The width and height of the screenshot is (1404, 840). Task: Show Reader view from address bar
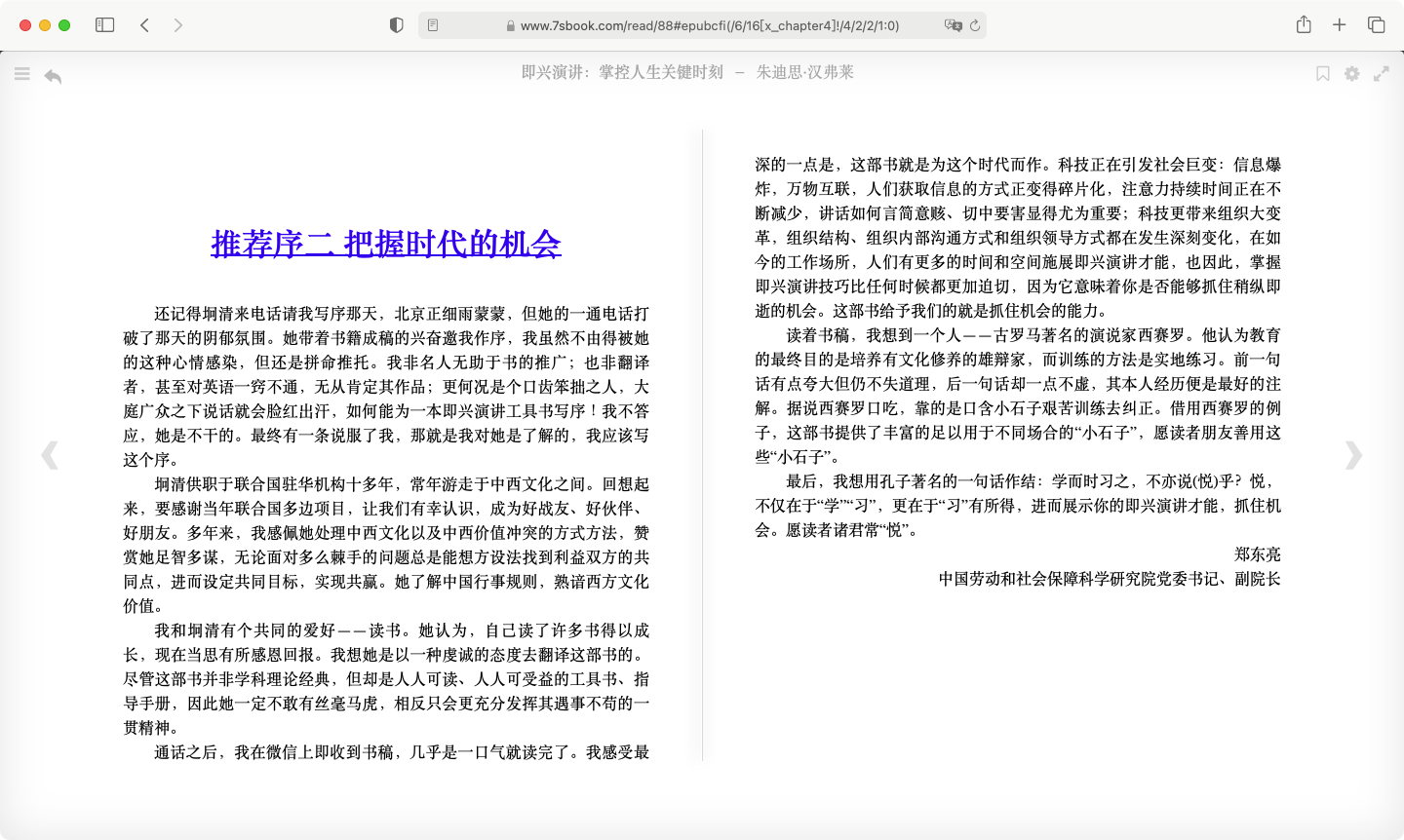(x=433, y=25)
